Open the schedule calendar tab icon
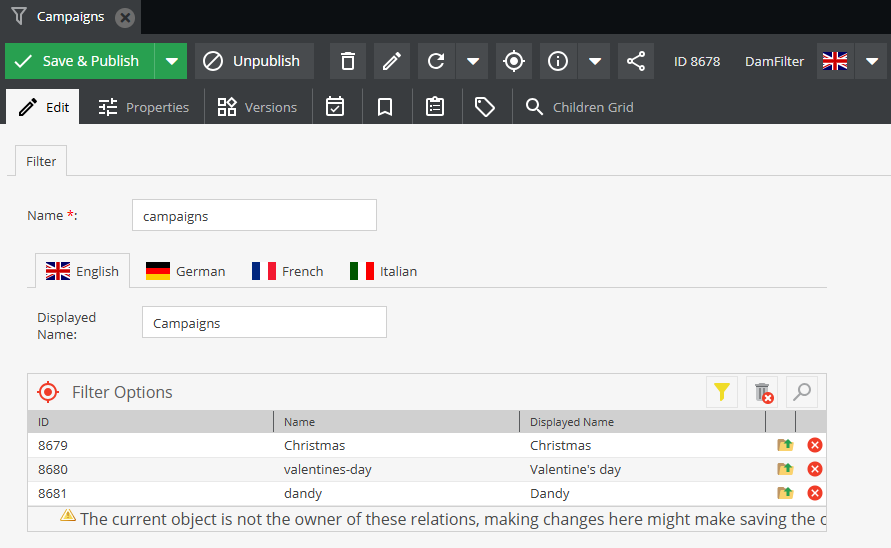The height and width of the screenshot is (548, 891). 335,107
